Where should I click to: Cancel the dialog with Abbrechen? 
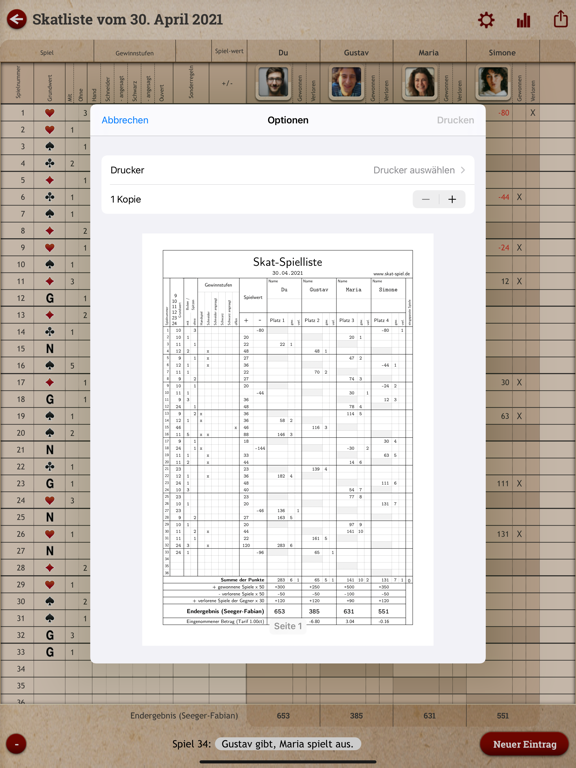tap(125, 120)
